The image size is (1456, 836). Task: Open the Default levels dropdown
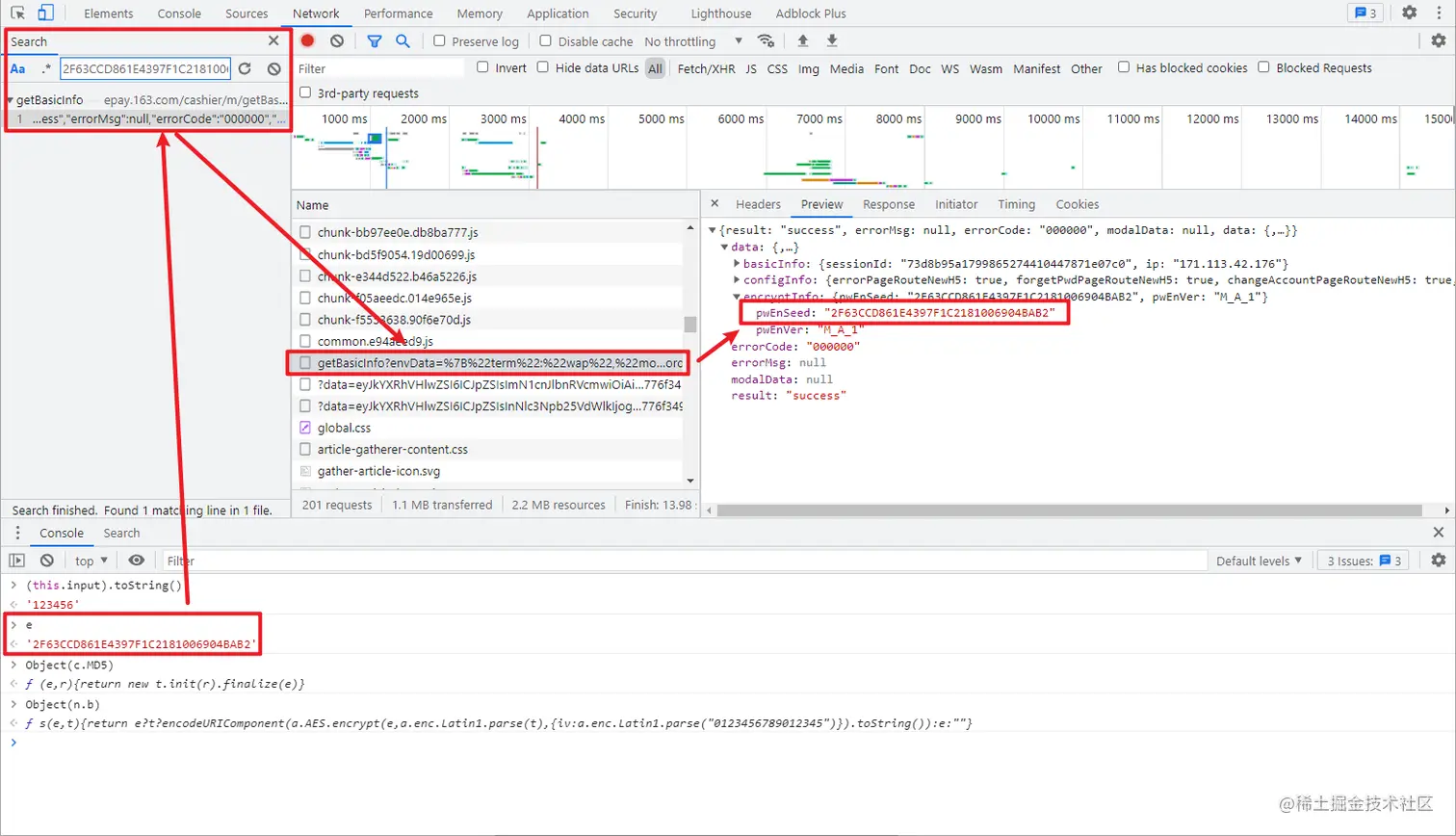[x=1259, y=561]
